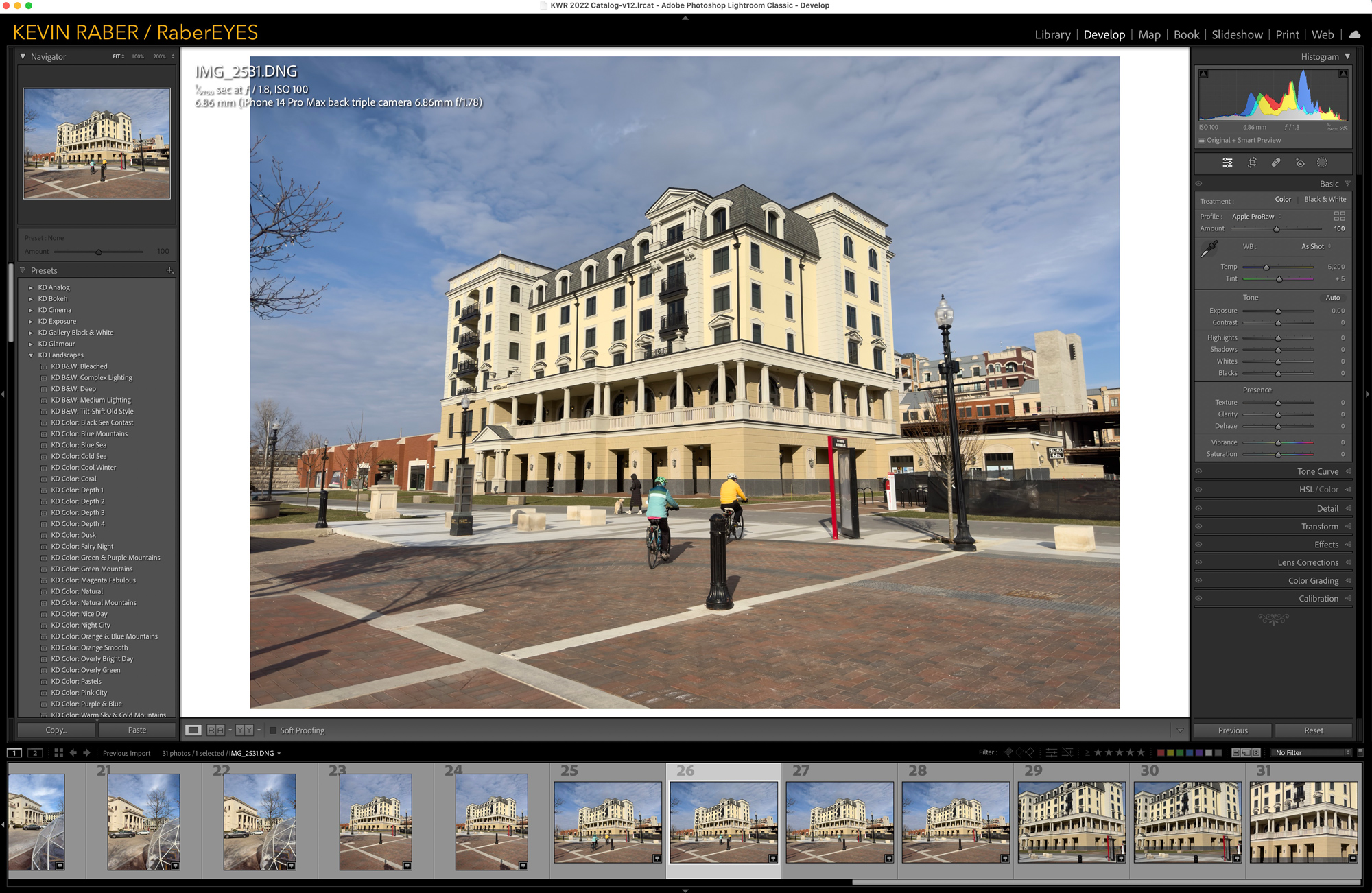Filter by edited photos icon

coord(1052,752)
